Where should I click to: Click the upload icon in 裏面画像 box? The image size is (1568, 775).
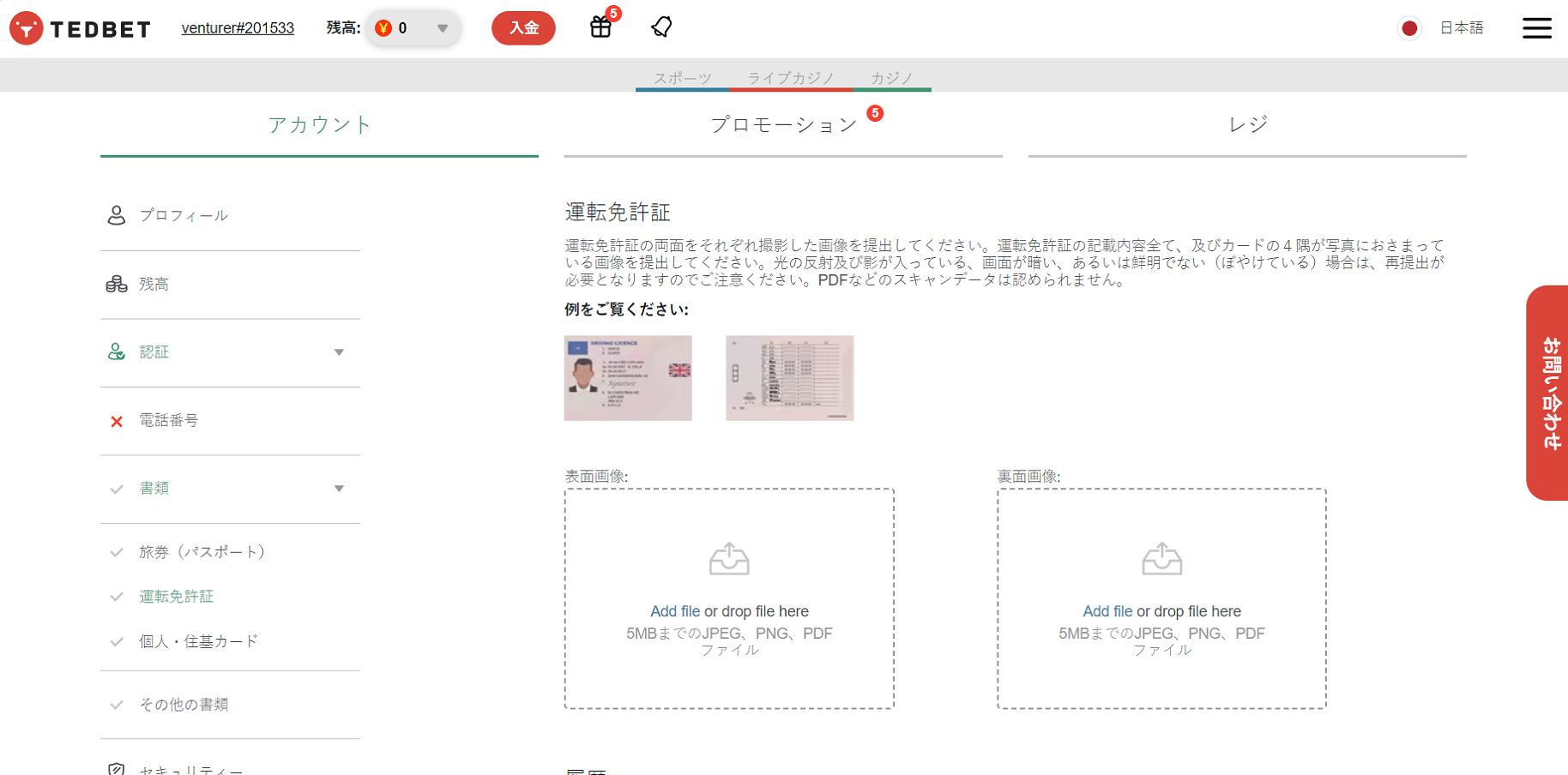coord(1161,559)
